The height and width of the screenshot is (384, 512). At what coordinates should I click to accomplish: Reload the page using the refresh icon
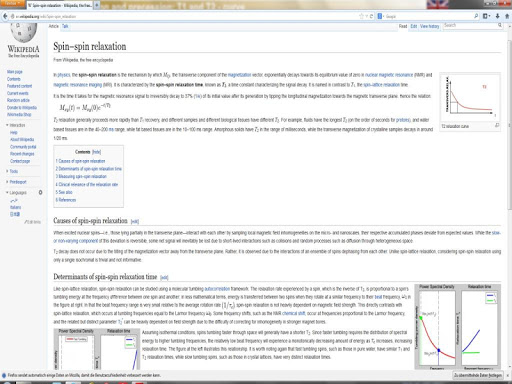pos(371,16)
